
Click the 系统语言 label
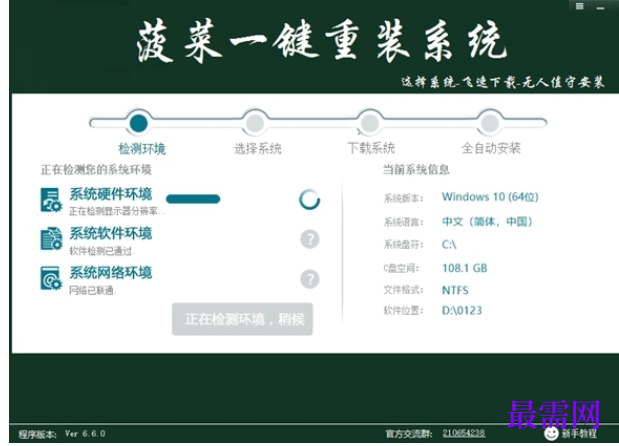(x=403, y=223)
